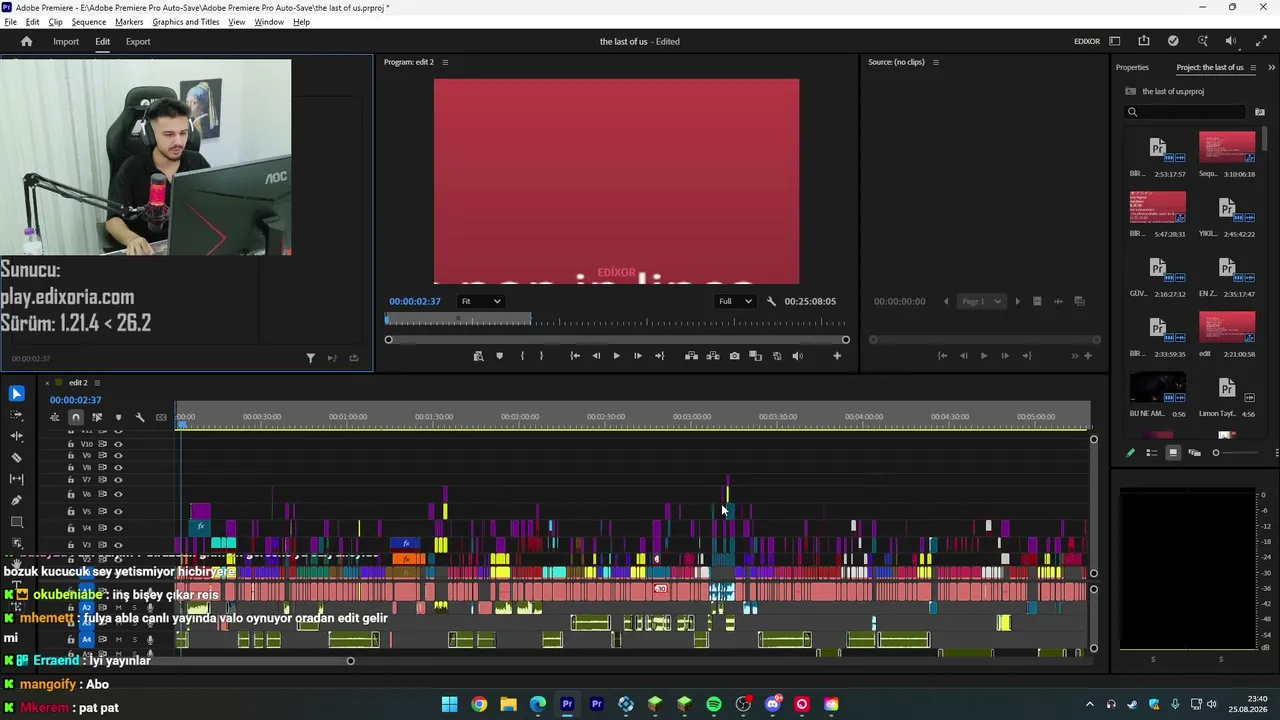
Task: Switch project panel to list view
Action: pyautogui.click(x=1152, y=453)
